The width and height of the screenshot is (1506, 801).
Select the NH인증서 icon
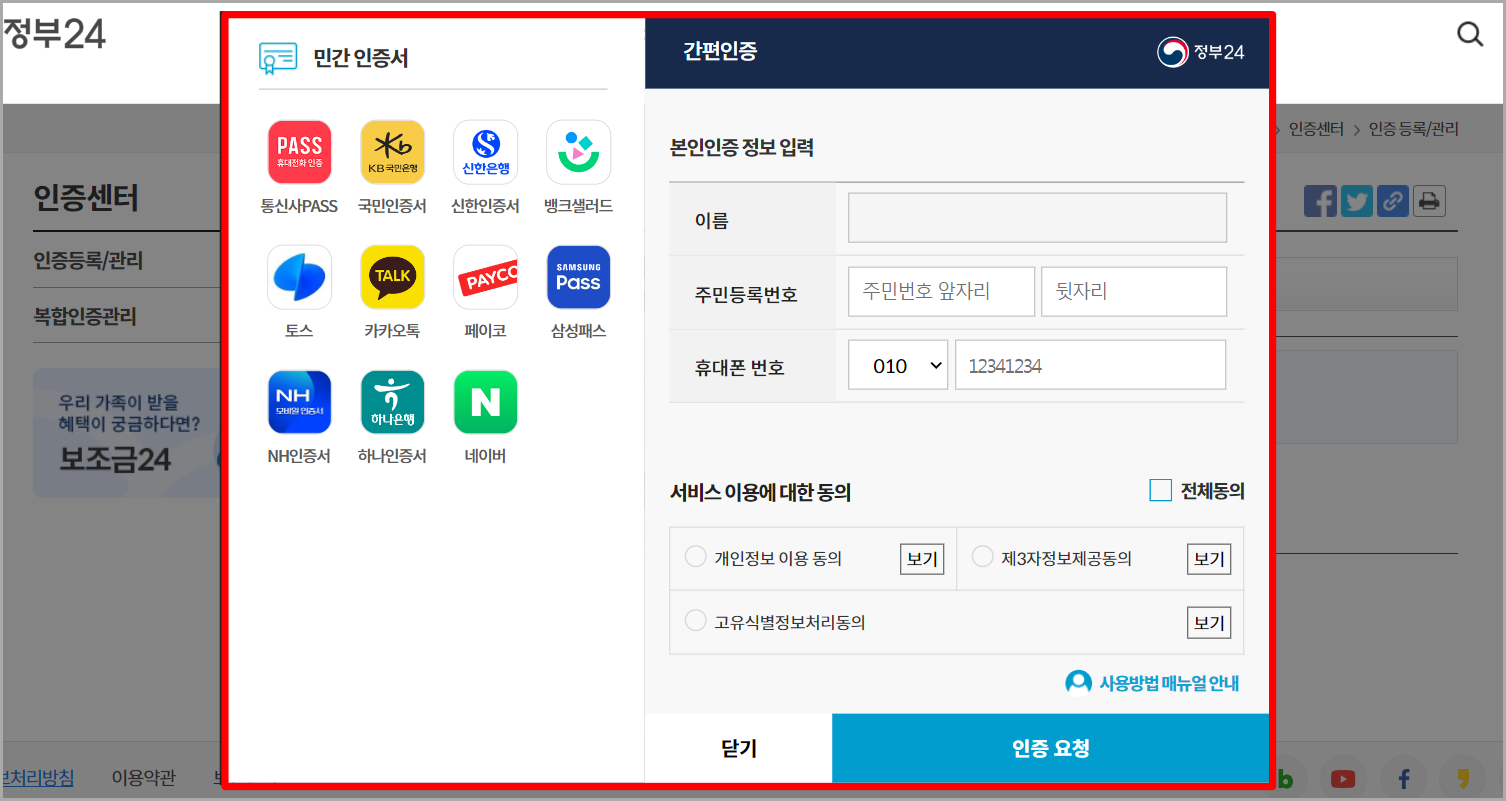(299, 402)
